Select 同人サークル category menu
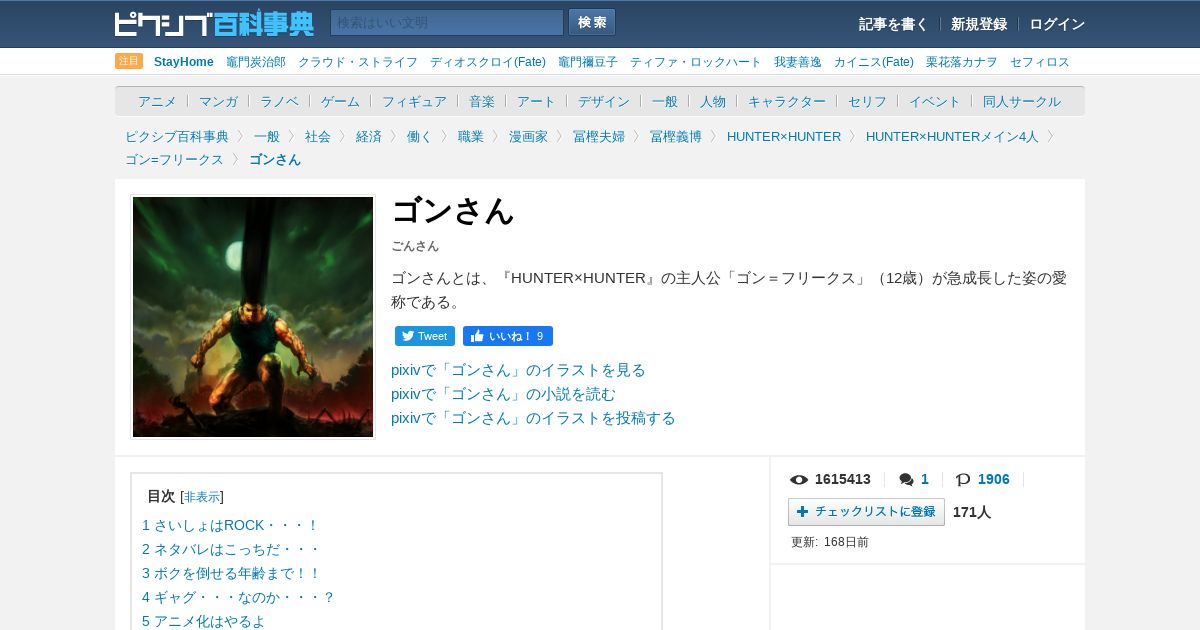The width and height of the screenshot is (1200, 630). [1022, 102]
